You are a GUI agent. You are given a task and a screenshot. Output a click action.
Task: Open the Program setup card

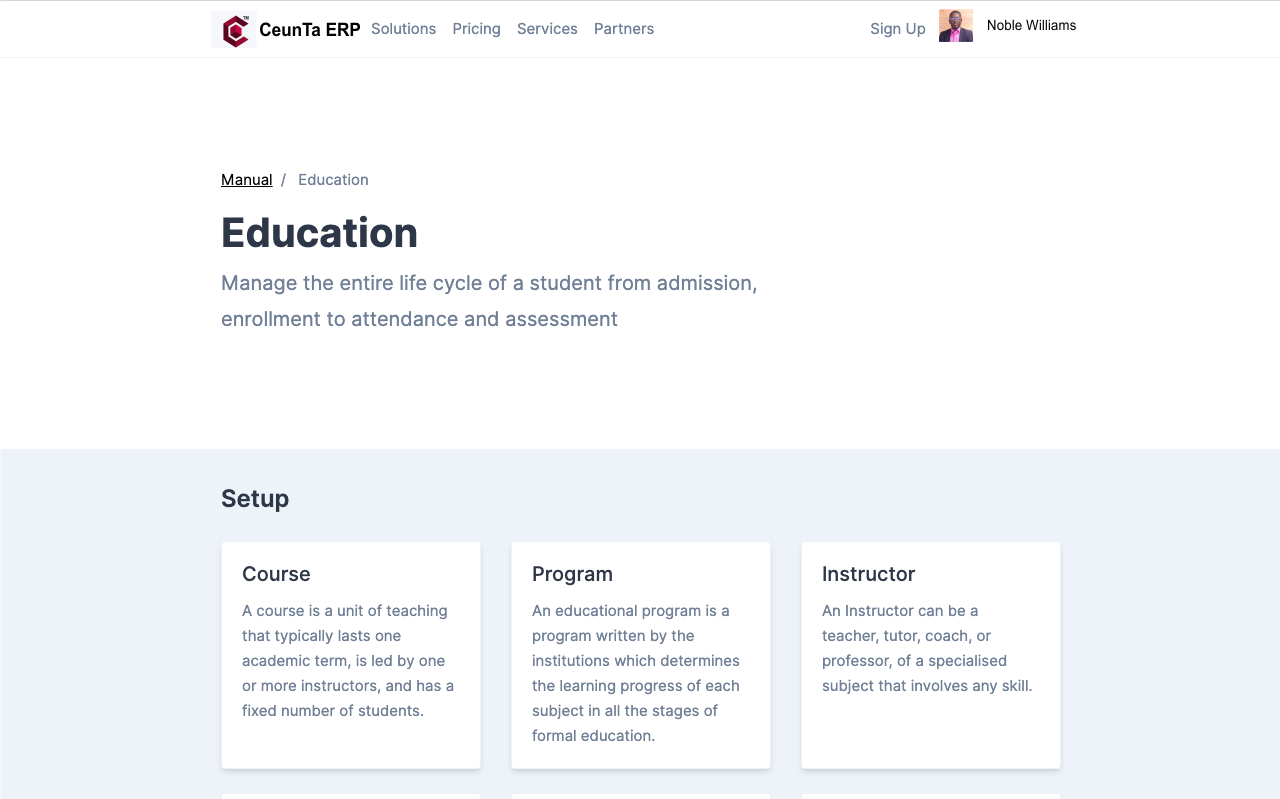coord(640,655)
